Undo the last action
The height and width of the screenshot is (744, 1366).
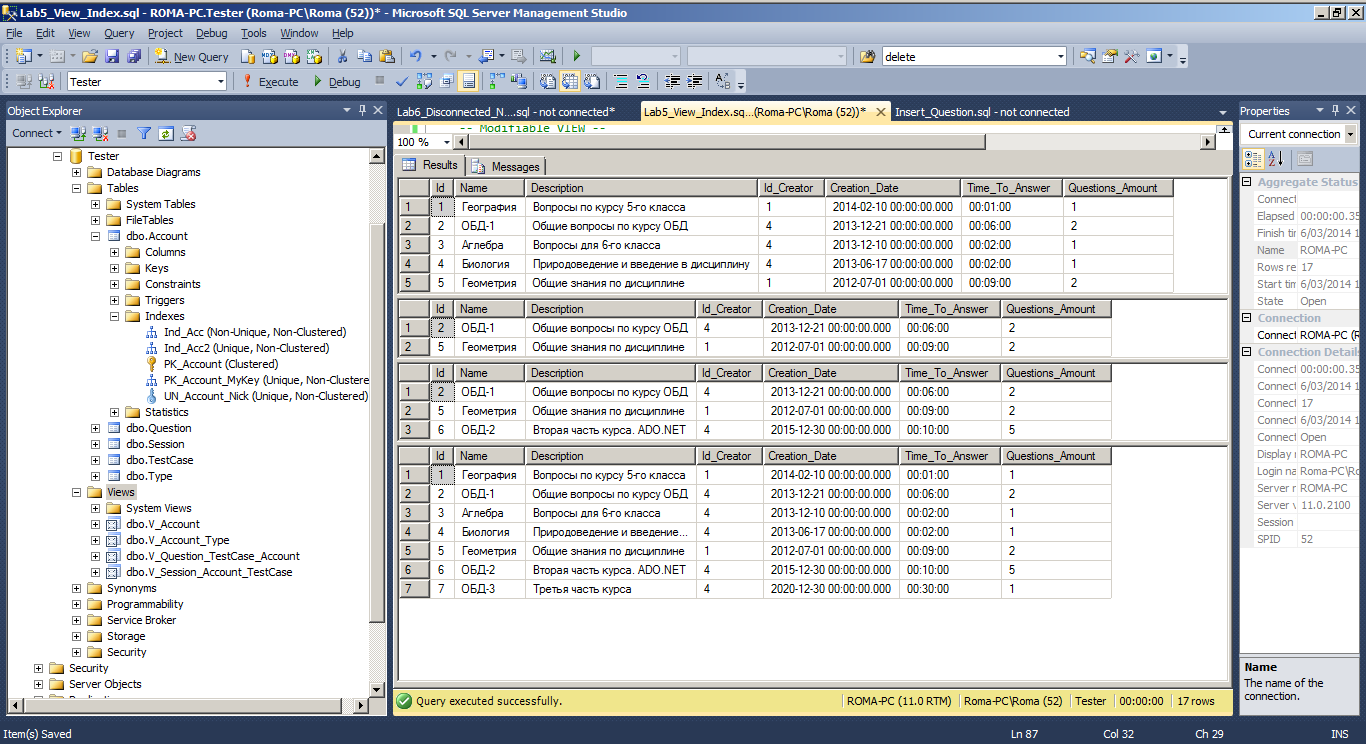416,57
